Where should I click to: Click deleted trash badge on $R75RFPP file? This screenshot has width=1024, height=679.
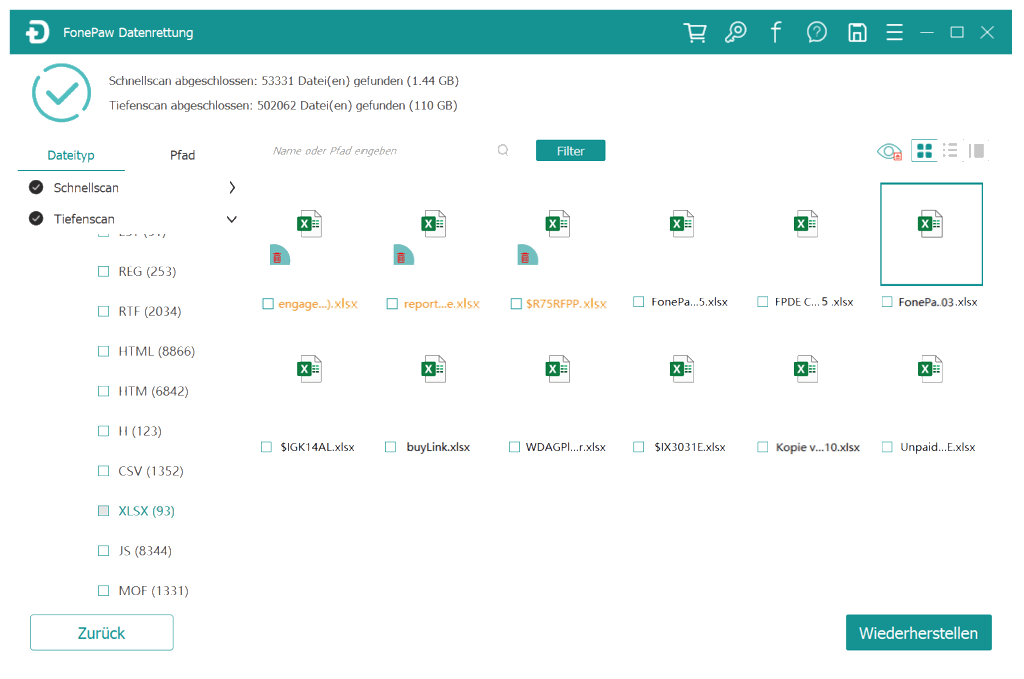527,255
